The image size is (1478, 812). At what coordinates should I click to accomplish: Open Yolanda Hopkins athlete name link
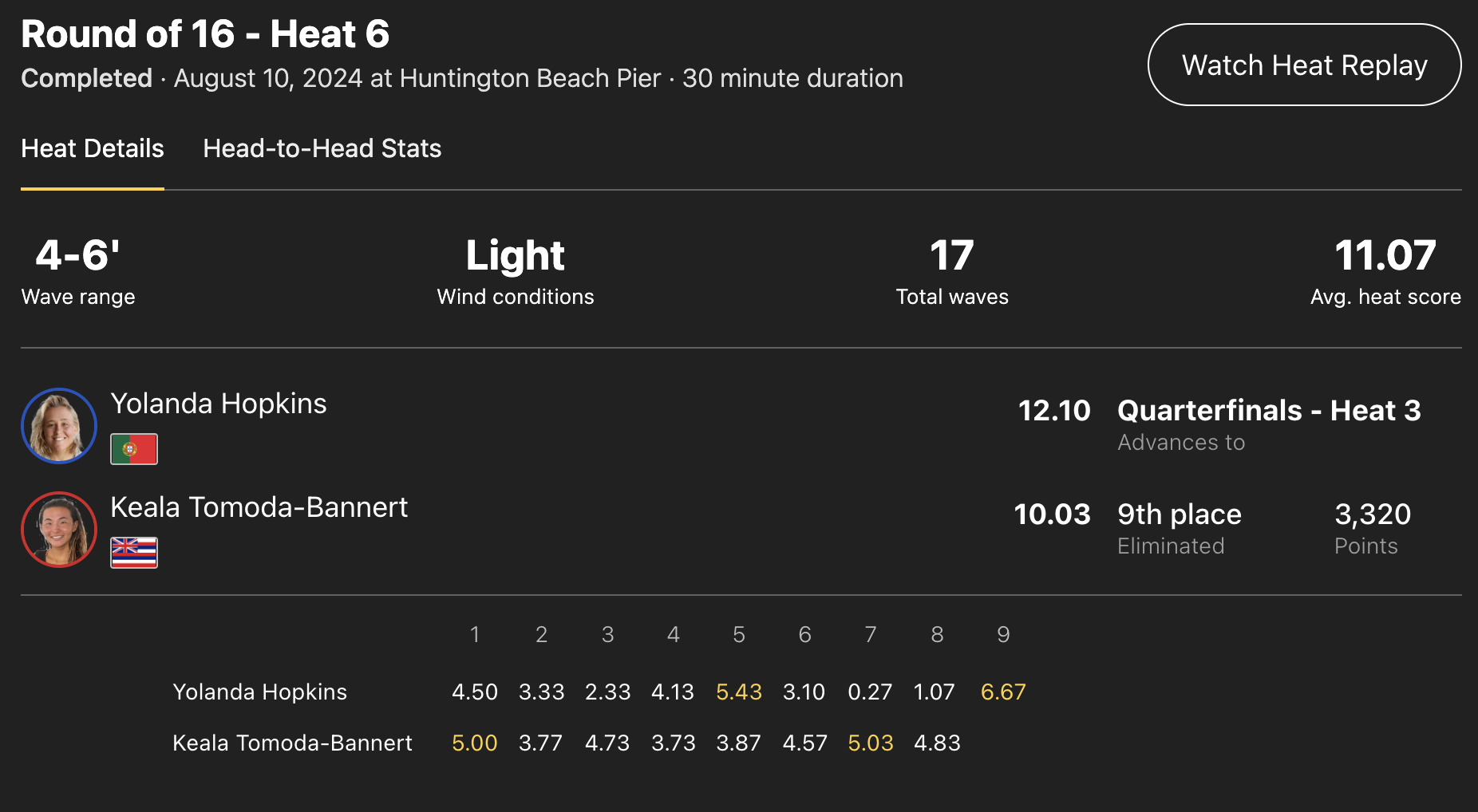219,404
